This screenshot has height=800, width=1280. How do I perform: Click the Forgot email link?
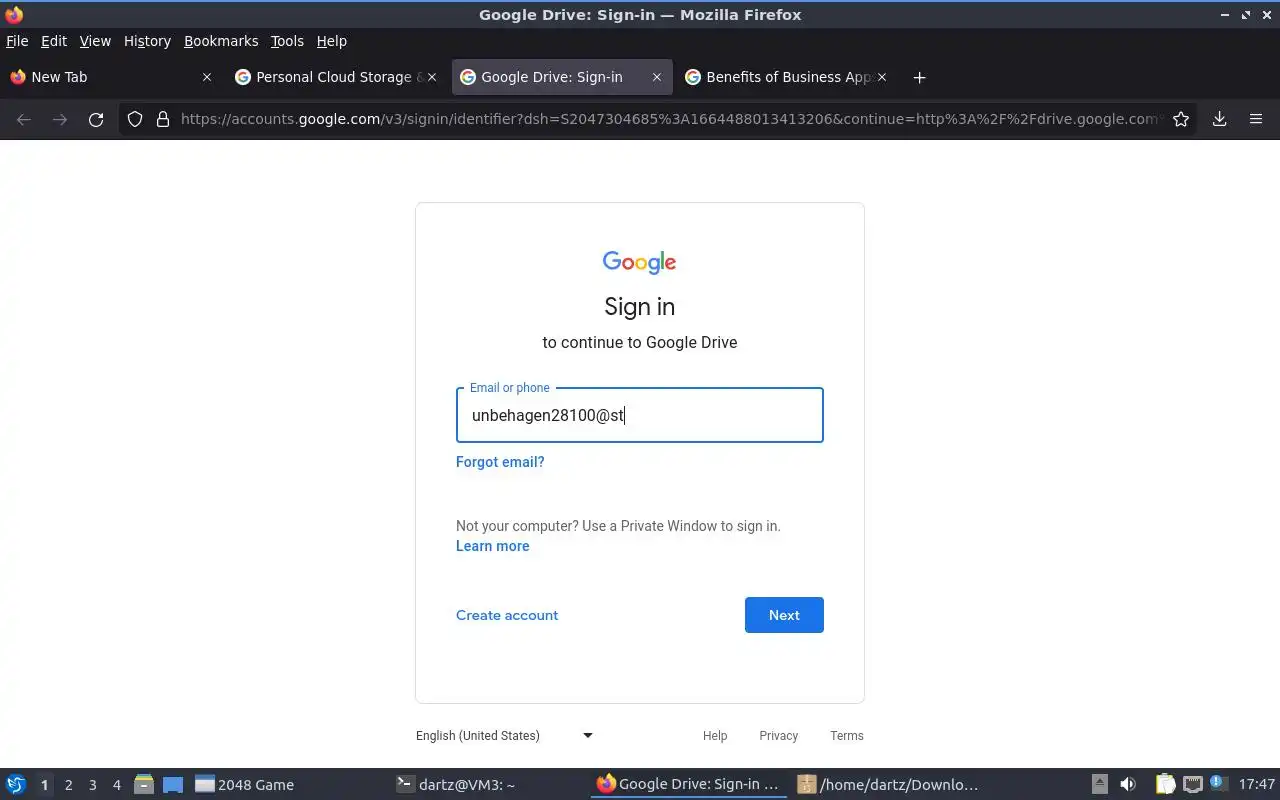500,462
